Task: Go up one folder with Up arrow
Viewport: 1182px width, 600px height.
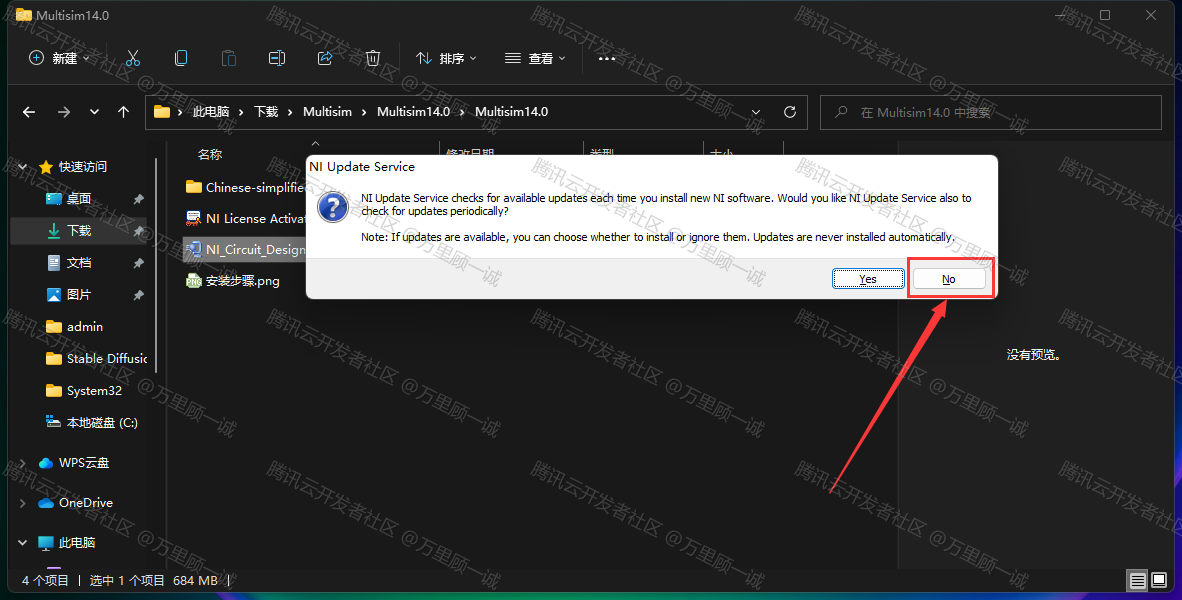Action: [x=123, y=112]
